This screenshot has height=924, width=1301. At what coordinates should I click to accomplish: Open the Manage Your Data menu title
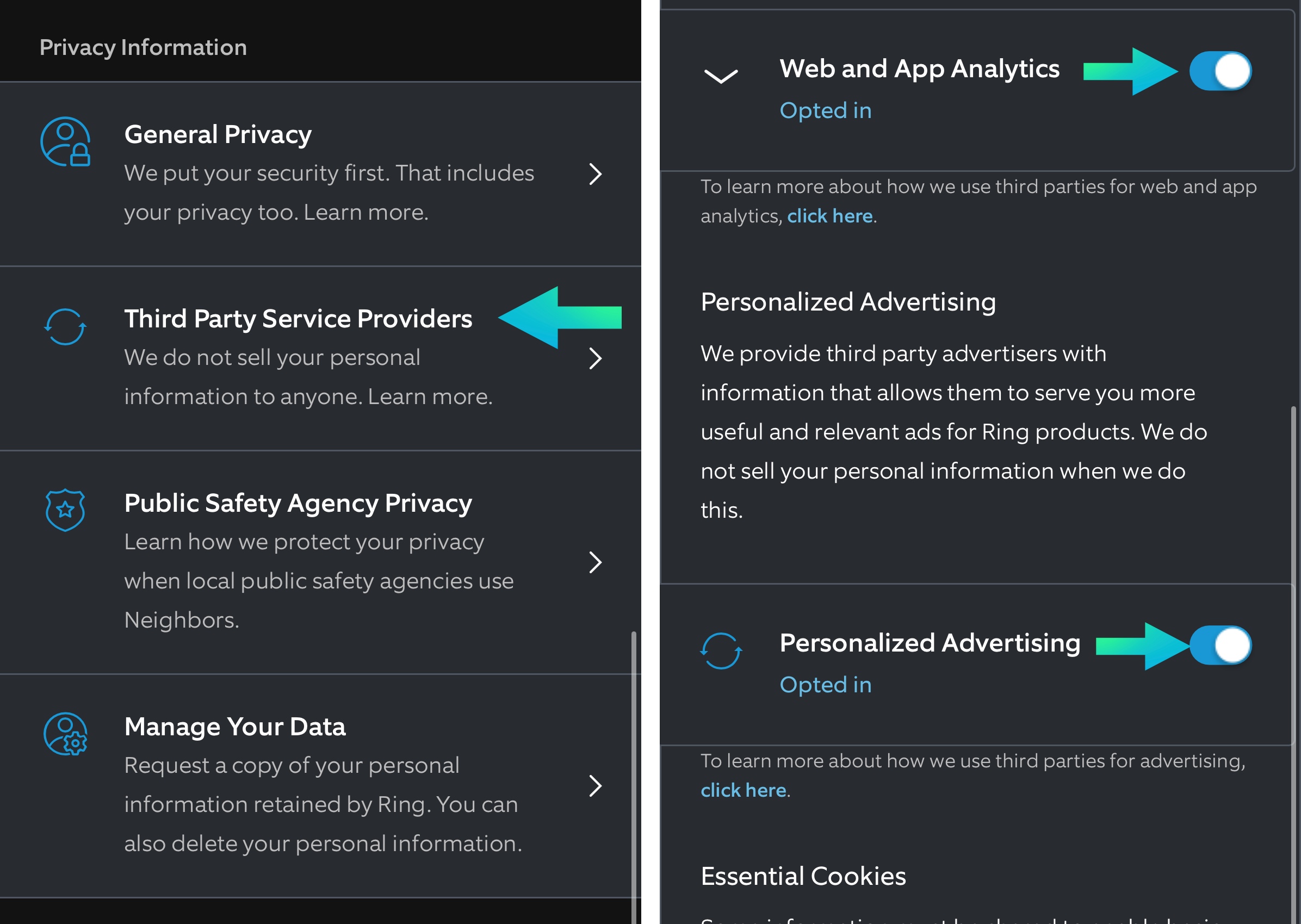tap(235, 727)
